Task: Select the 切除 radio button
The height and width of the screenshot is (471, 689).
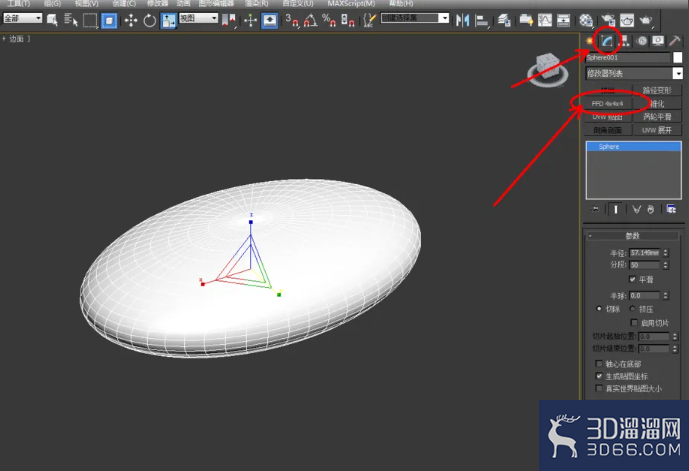Action: point(598,308)
